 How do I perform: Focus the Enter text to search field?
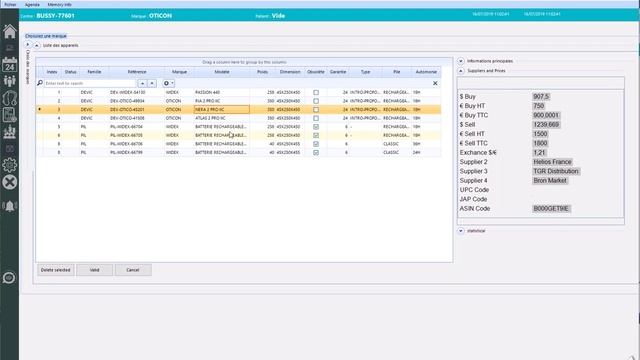coord(90,83)
